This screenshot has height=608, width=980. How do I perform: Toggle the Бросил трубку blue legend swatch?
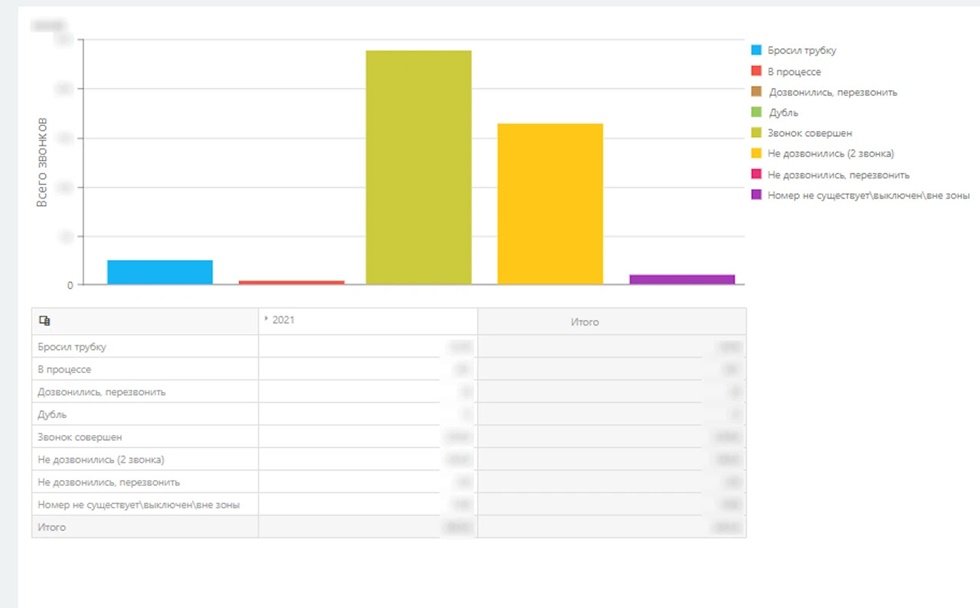click(756, 50)
